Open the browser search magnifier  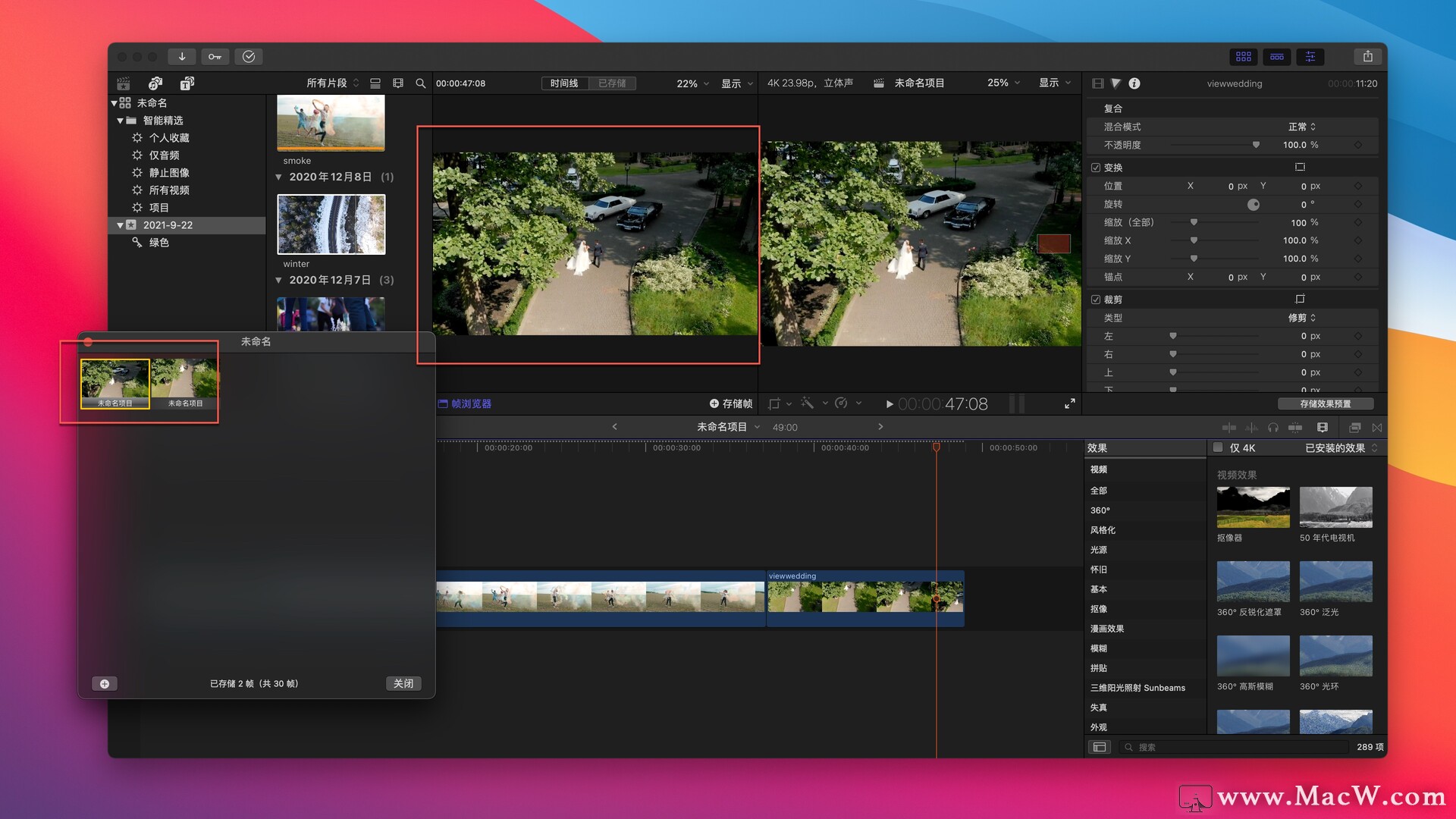(421, 83)
